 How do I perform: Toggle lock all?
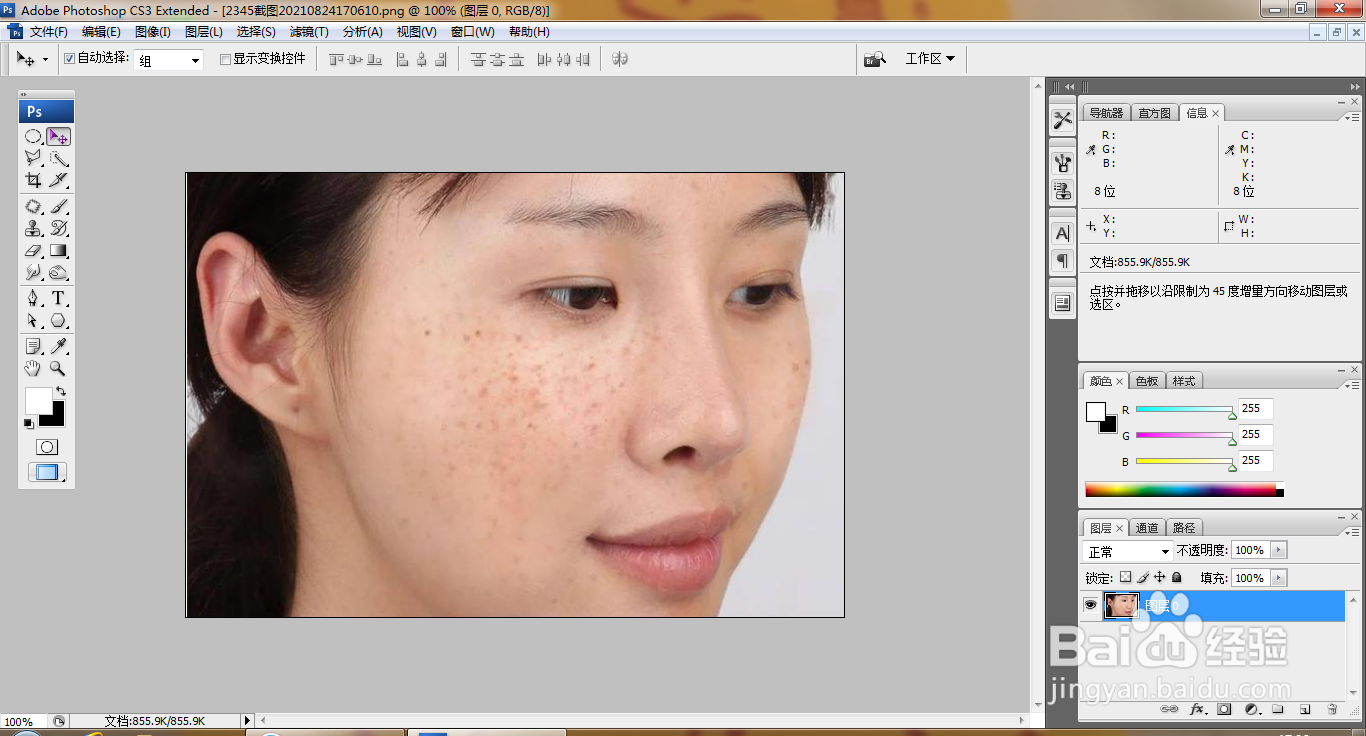(1176, 577)
